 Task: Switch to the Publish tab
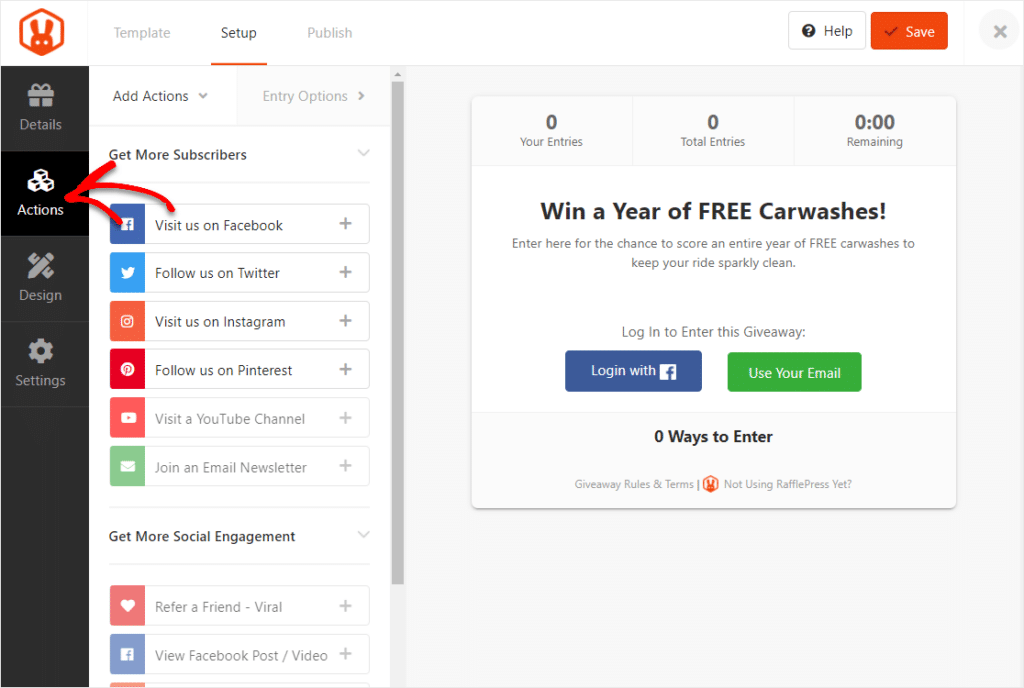(329, 32)
